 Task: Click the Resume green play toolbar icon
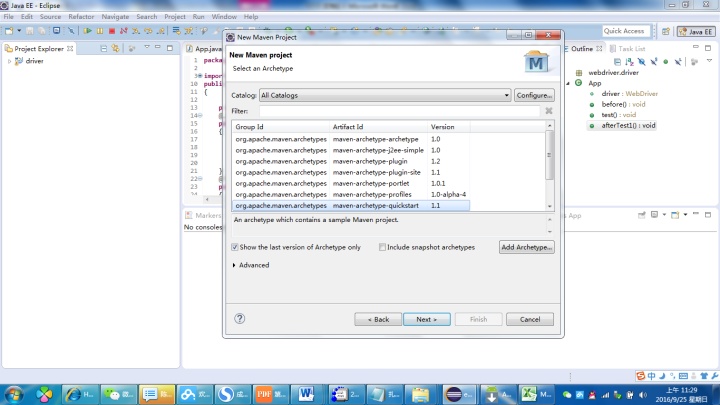[87, 31]
